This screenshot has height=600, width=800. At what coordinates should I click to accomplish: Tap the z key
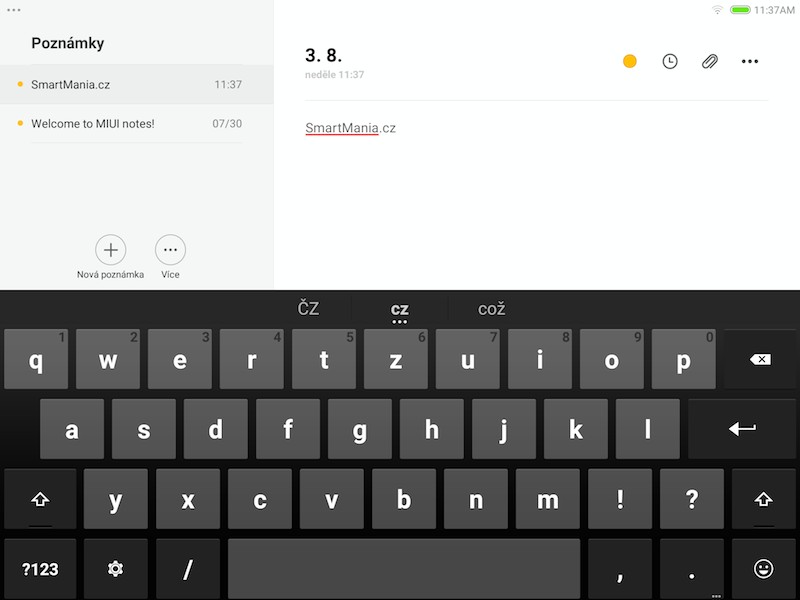click(396, 360)
